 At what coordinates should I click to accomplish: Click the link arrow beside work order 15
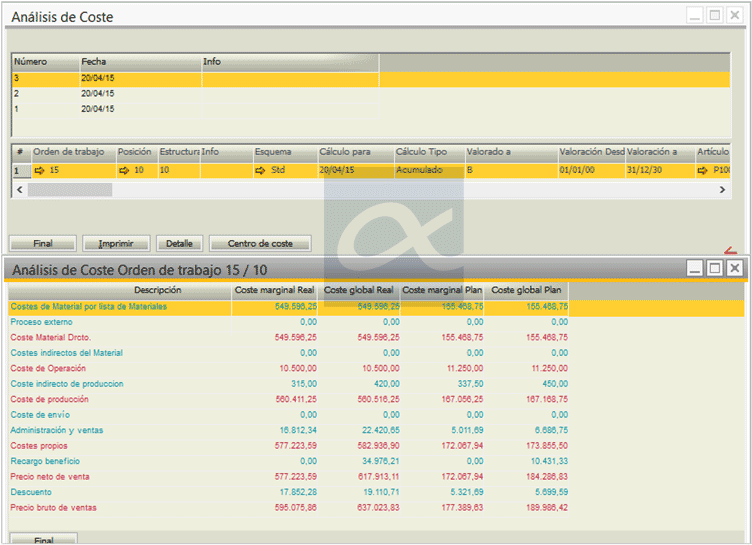coord(40,171)
